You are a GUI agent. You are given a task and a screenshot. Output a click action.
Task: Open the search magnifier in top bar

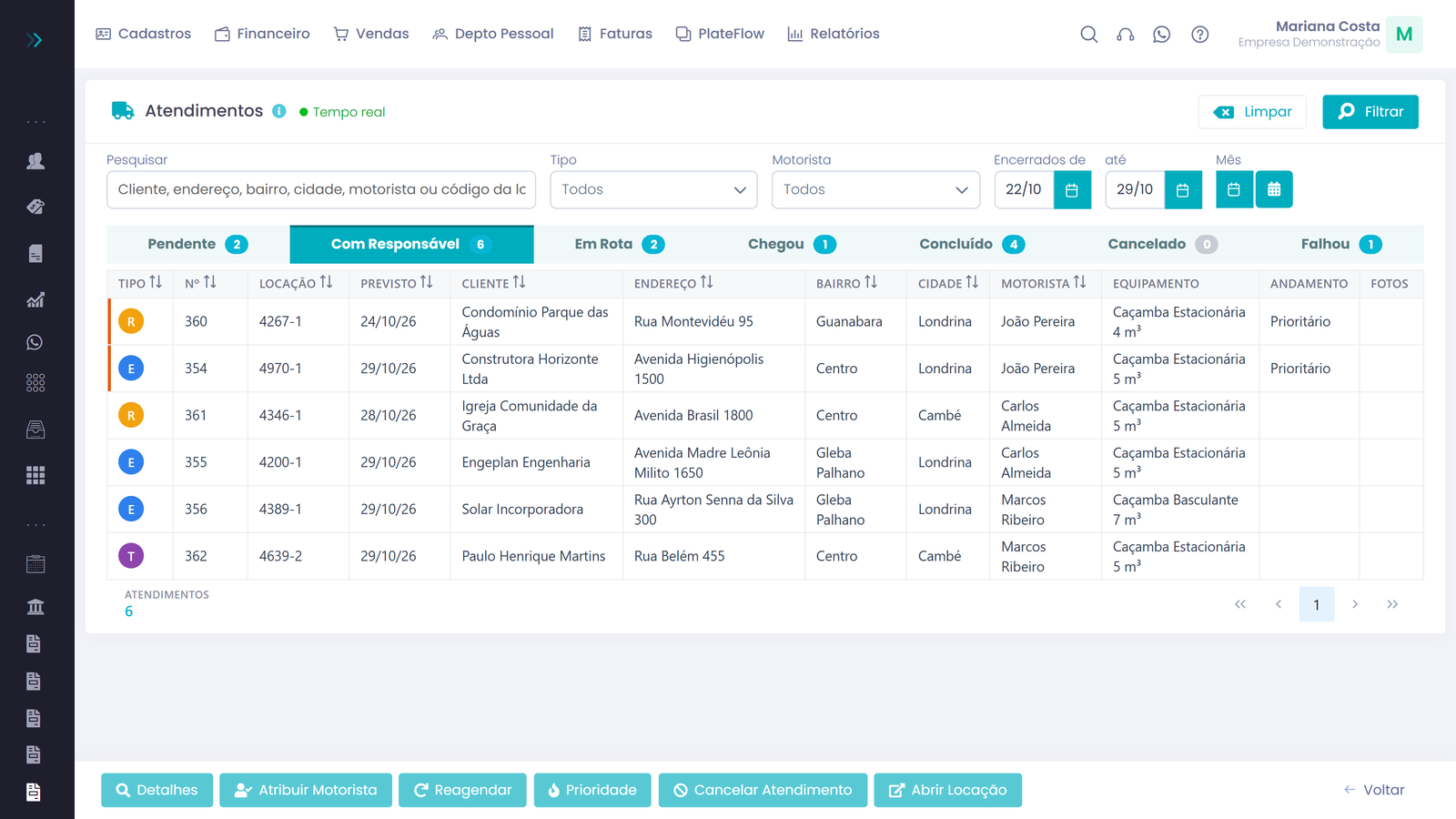[1088, 35]
